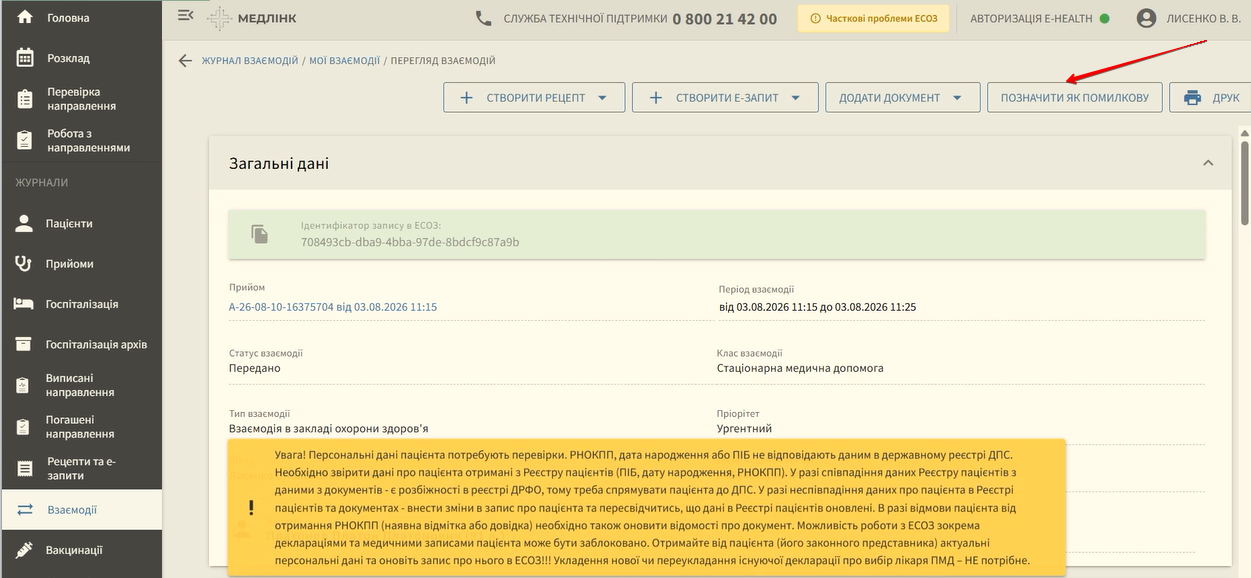This screenshot has height=578, width=1251.
Task: Open the Журнал взаємодій breadcrumb link
Action: click(x=250, y=61)
